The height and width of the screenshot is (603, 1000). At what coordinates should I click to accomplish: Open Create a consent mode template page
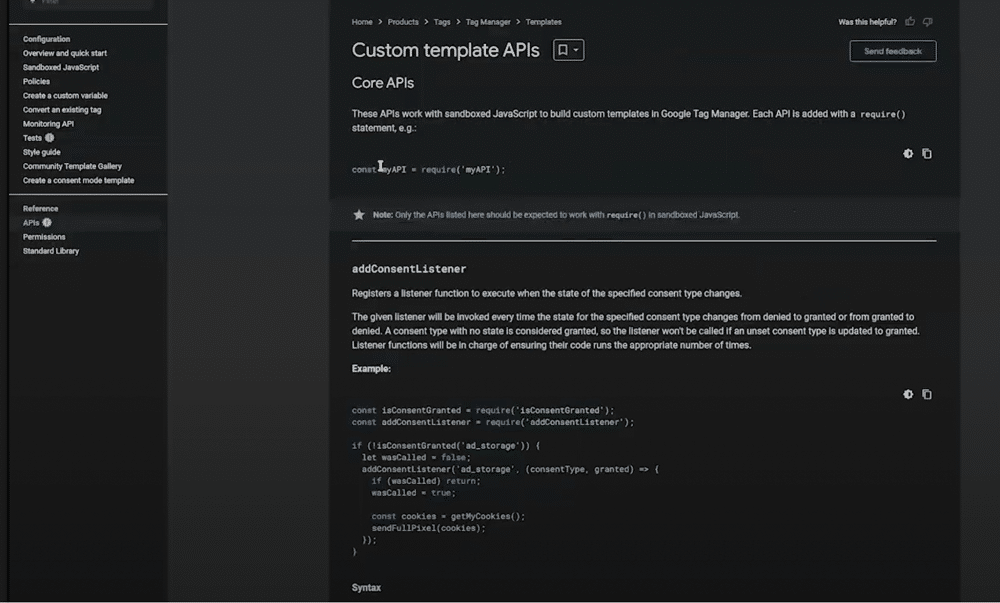(x=78, y=180)
